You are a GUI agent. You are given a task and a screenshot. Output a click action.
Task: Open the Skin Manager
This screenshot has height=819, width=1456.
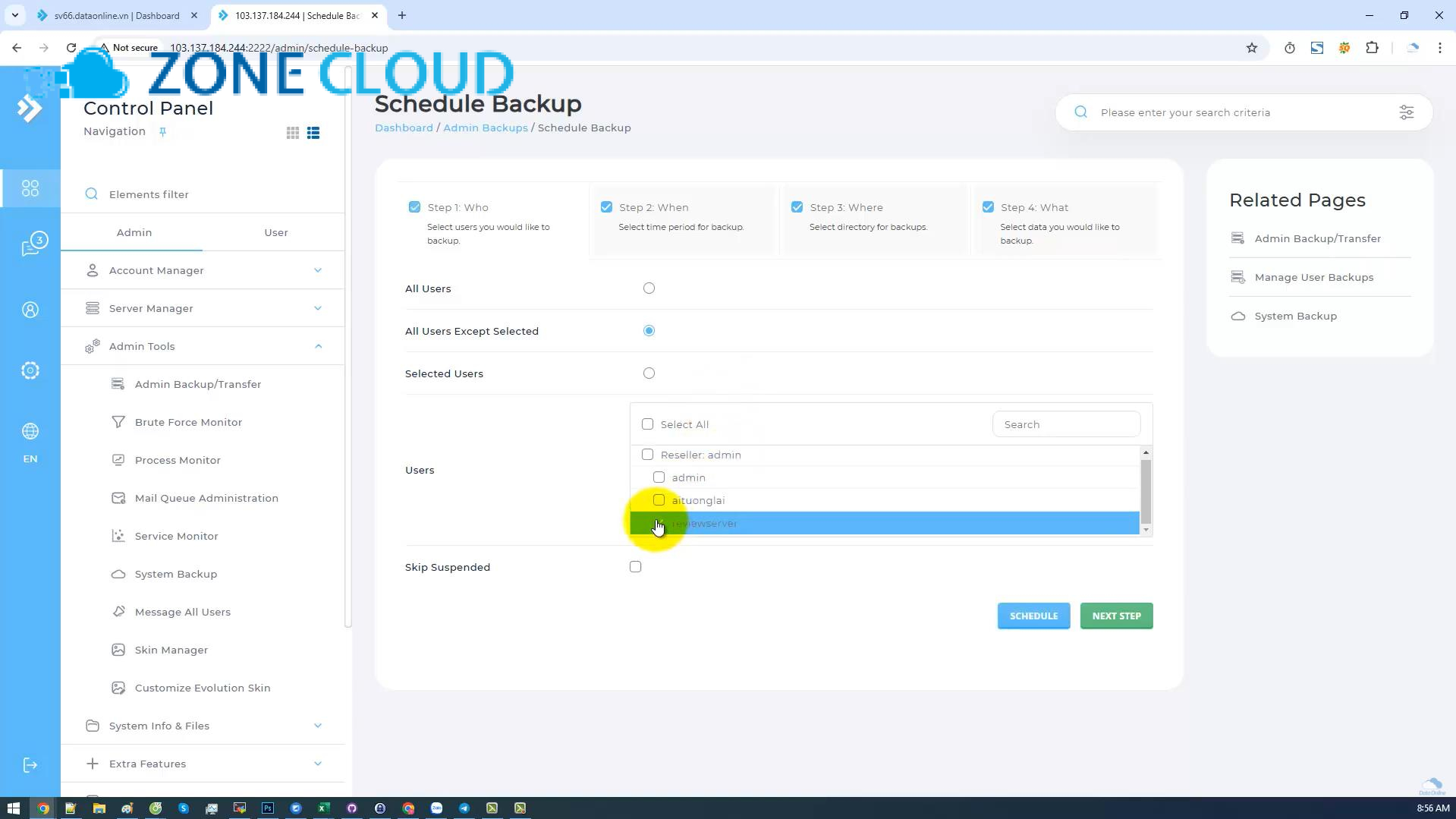tap(171, 650)
